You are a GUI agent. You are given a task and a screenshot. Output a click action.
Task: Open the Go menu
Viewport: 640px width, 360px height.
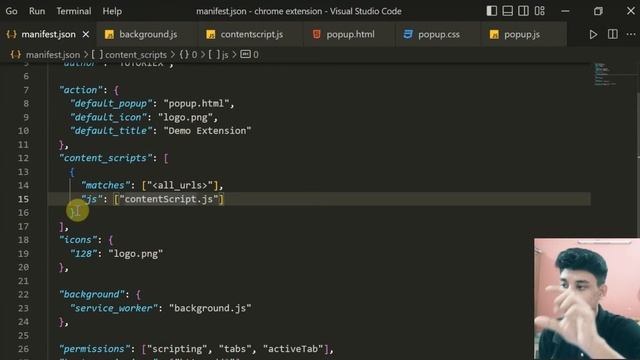tap(11, 11)
